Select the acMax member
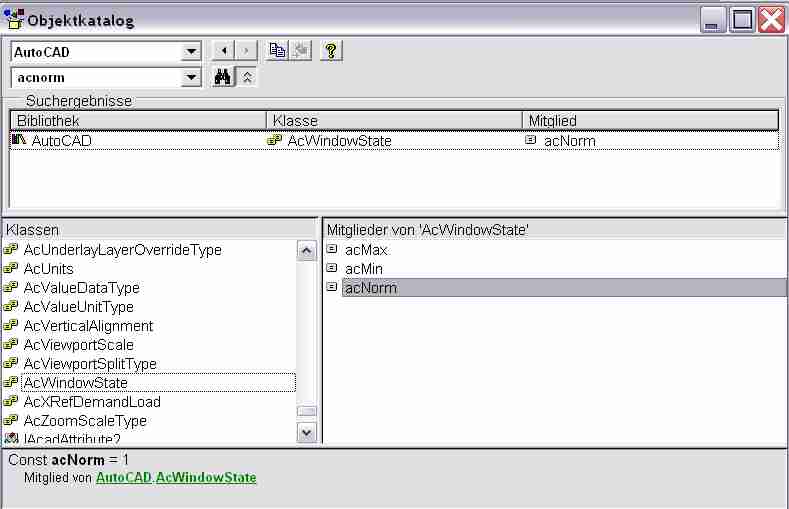This screenshot has height=509, width=789. click(366, 250)
